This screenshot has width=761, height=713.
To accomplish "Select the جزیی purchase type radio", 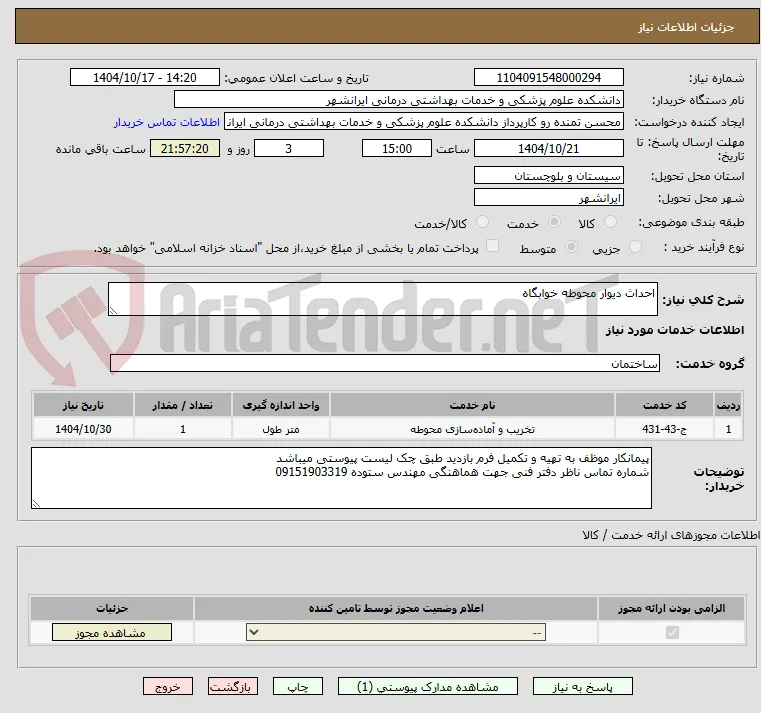I will point(635,247).
